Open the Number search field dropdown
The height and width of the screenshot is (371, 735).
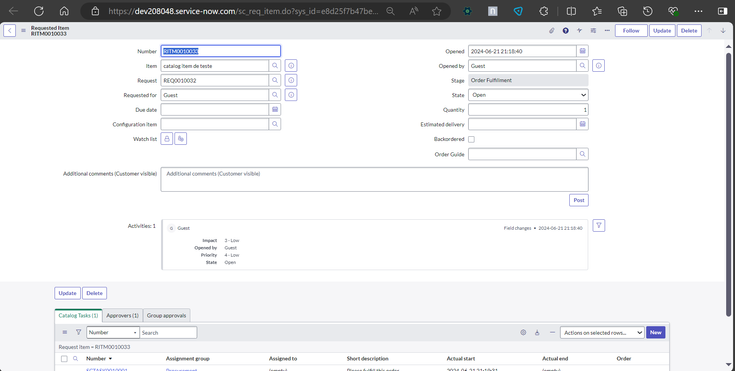pos(112,332)
